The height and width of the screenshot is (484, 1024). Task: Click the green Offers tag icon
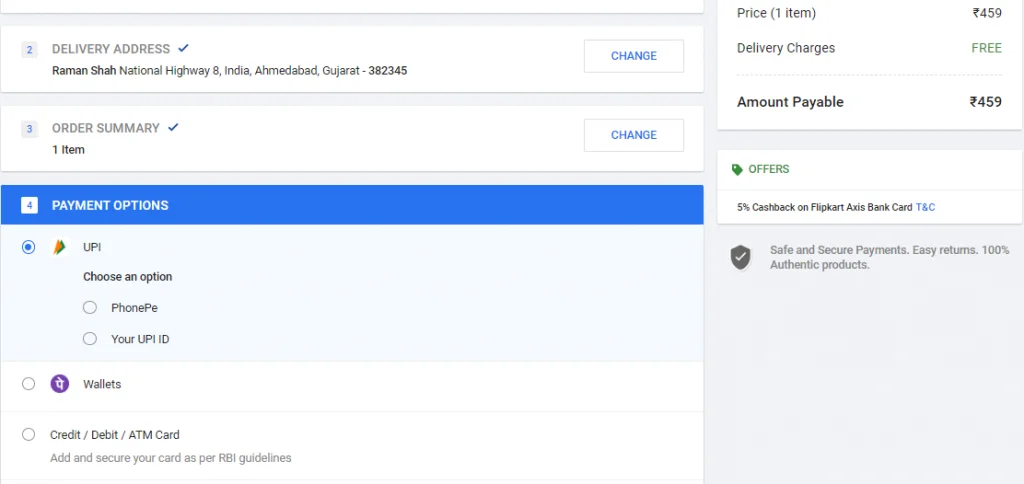coord(737,170)
